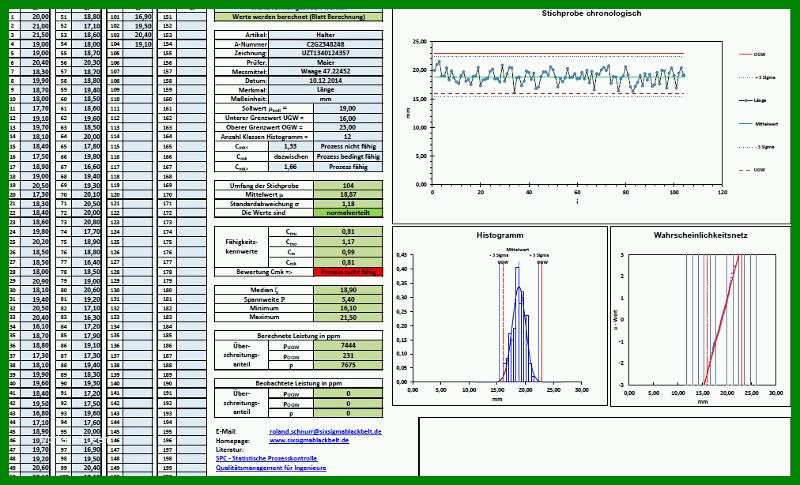Select the red regression line in Wahrscheinlichkeitsnetz

(x=721, y=319)
